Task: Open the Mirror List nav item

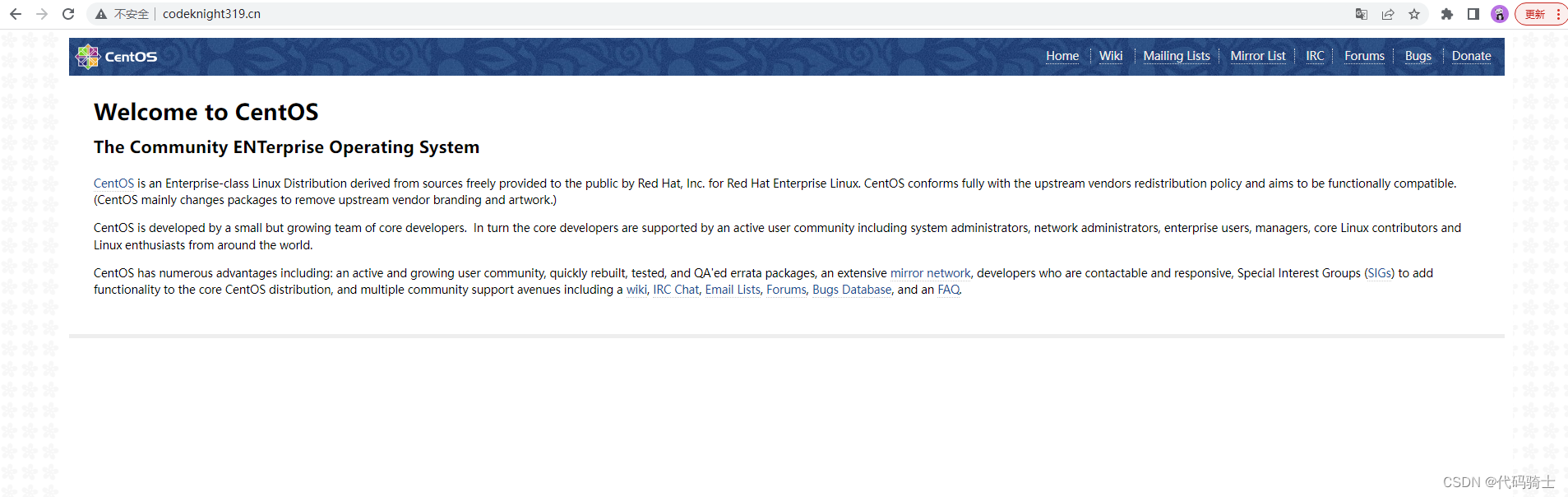Action: click(1258, 56)
